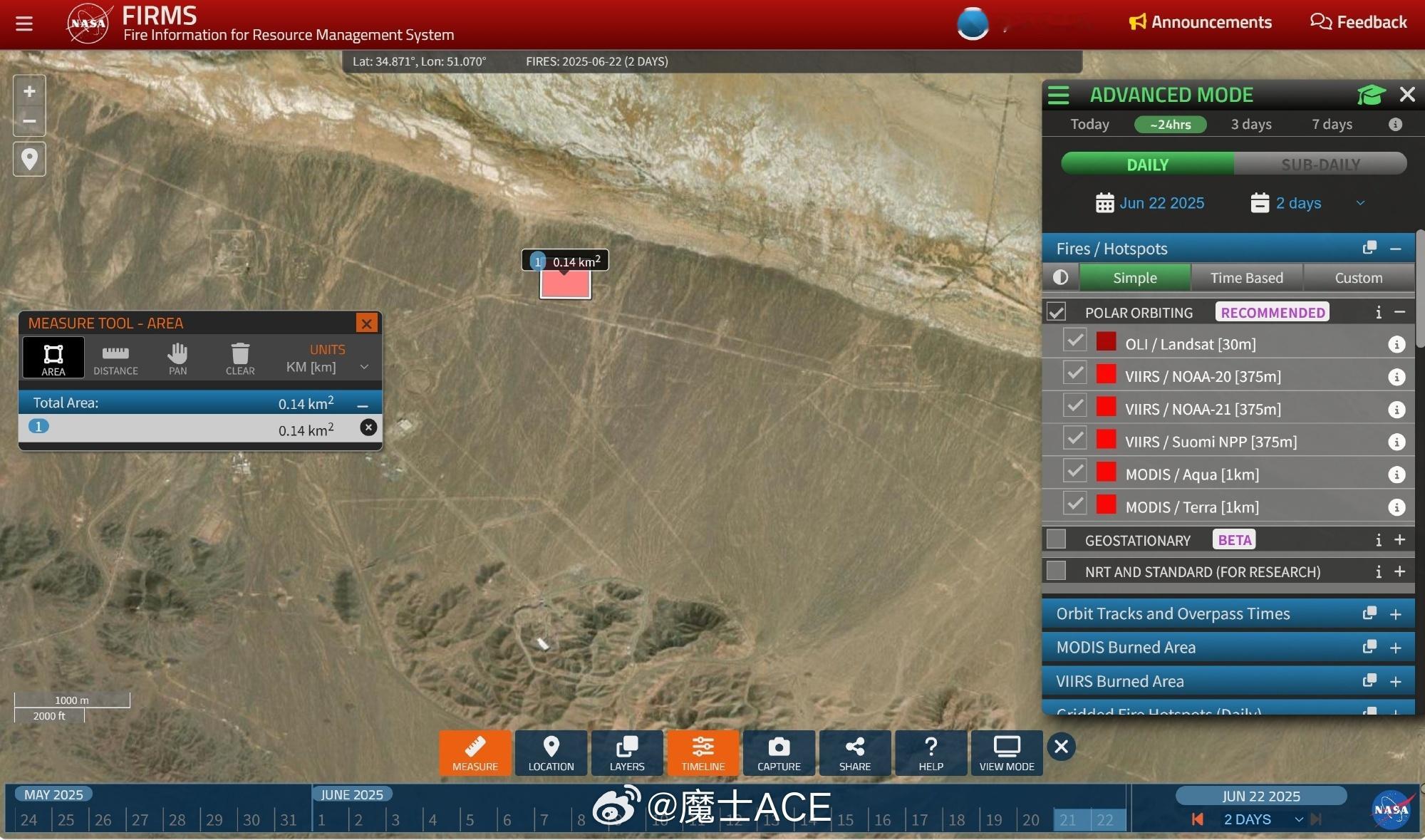Enable NRT and Standard checkbox

coord(1056,571)
